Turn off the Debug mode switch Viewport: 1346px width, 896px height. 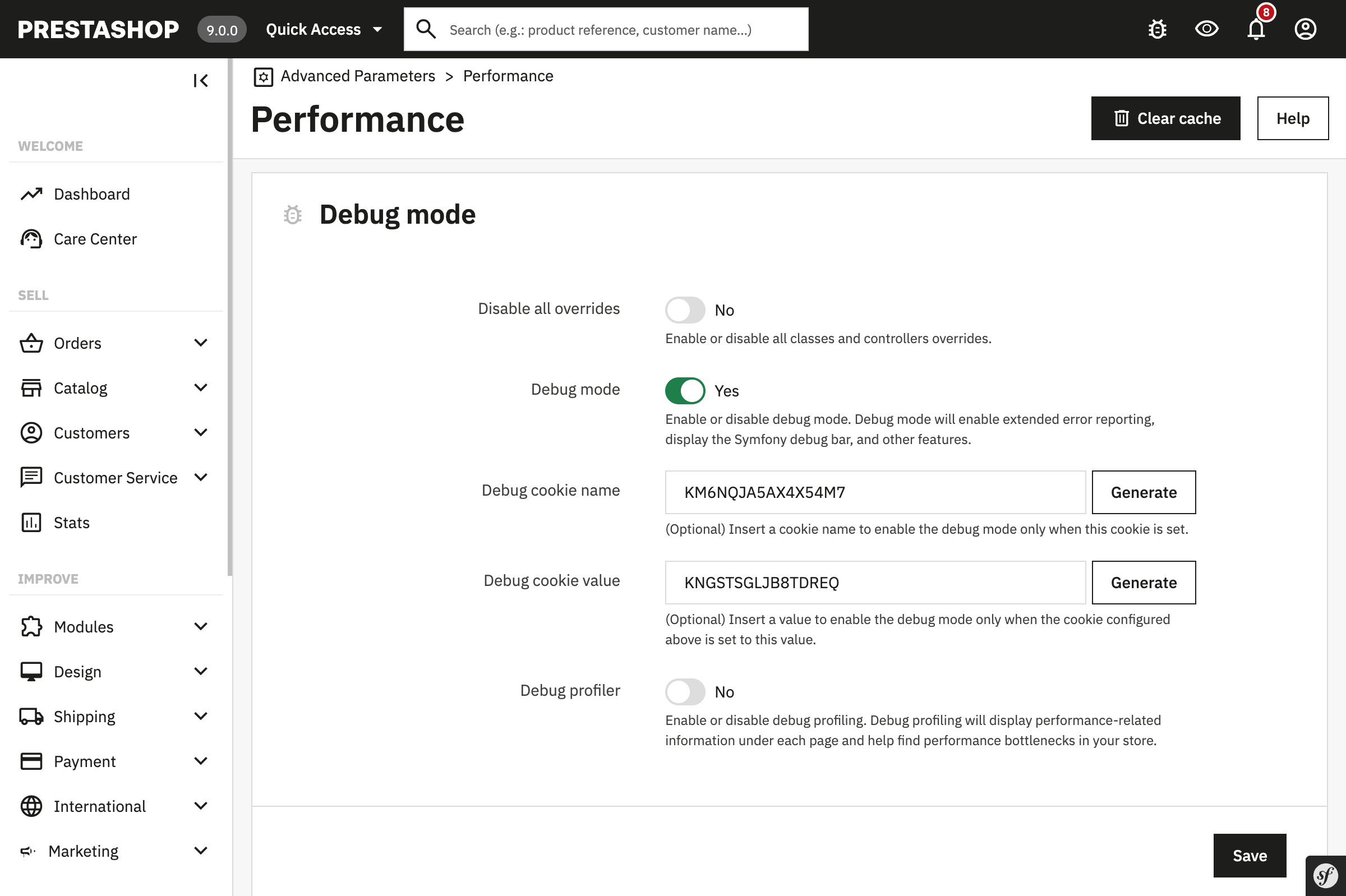point(685,390)
